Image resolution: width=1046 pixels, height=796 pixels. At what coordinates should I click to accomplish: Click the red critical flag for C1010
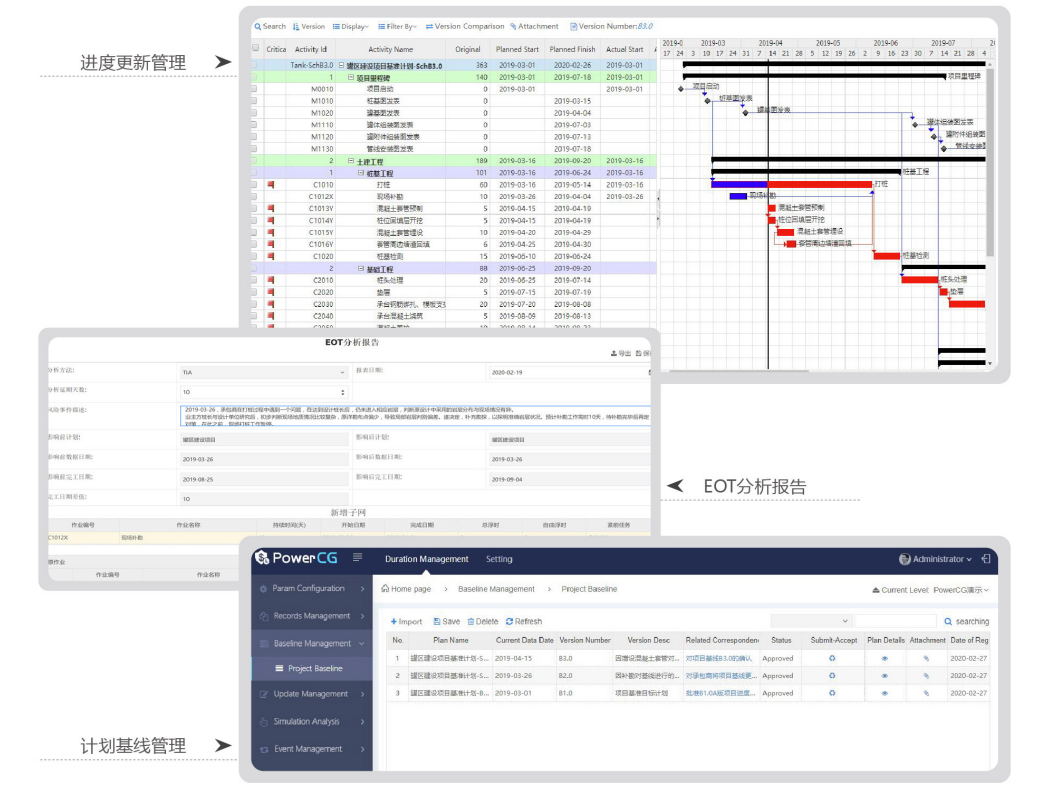coord(271,184)
